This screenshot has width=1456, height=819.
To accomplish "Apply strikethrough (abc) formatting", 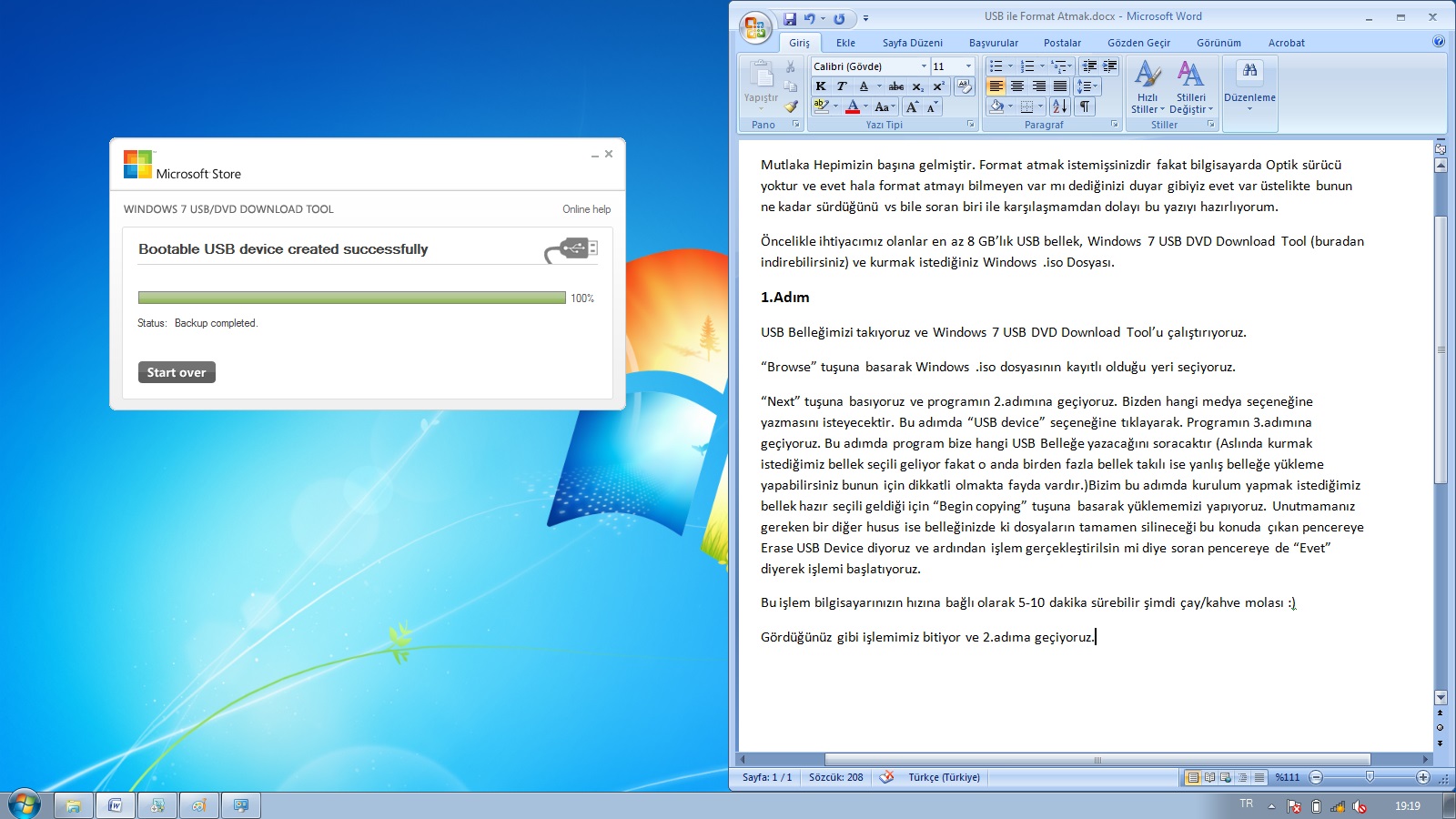I will [896, 86].
